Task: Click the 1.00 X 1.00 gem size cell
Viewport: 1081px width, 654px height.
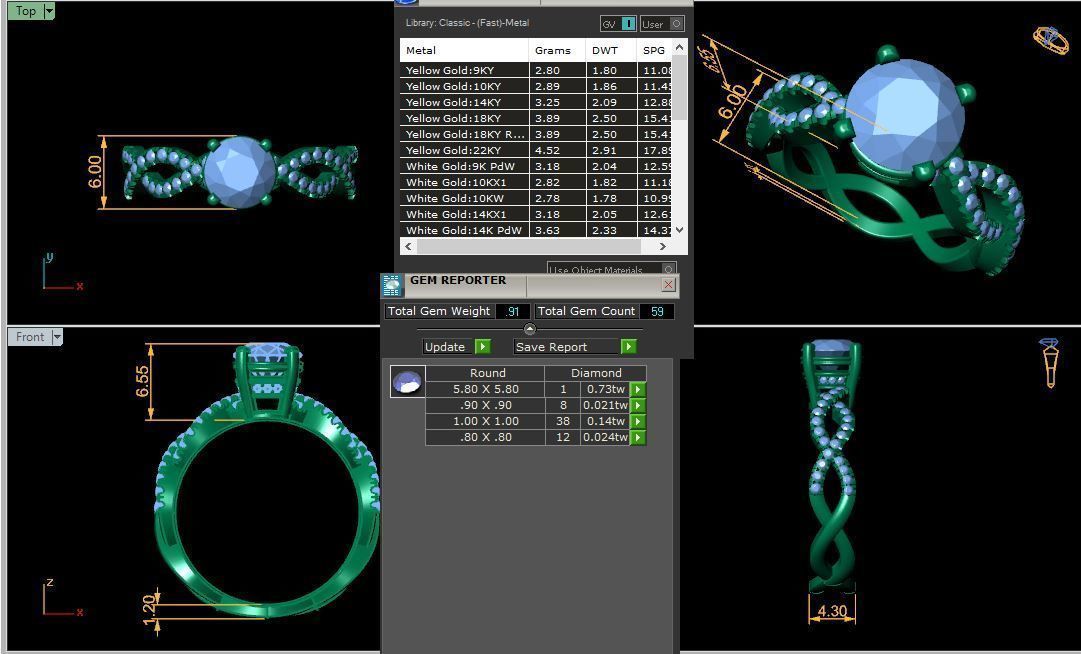Action: point(485,421)
